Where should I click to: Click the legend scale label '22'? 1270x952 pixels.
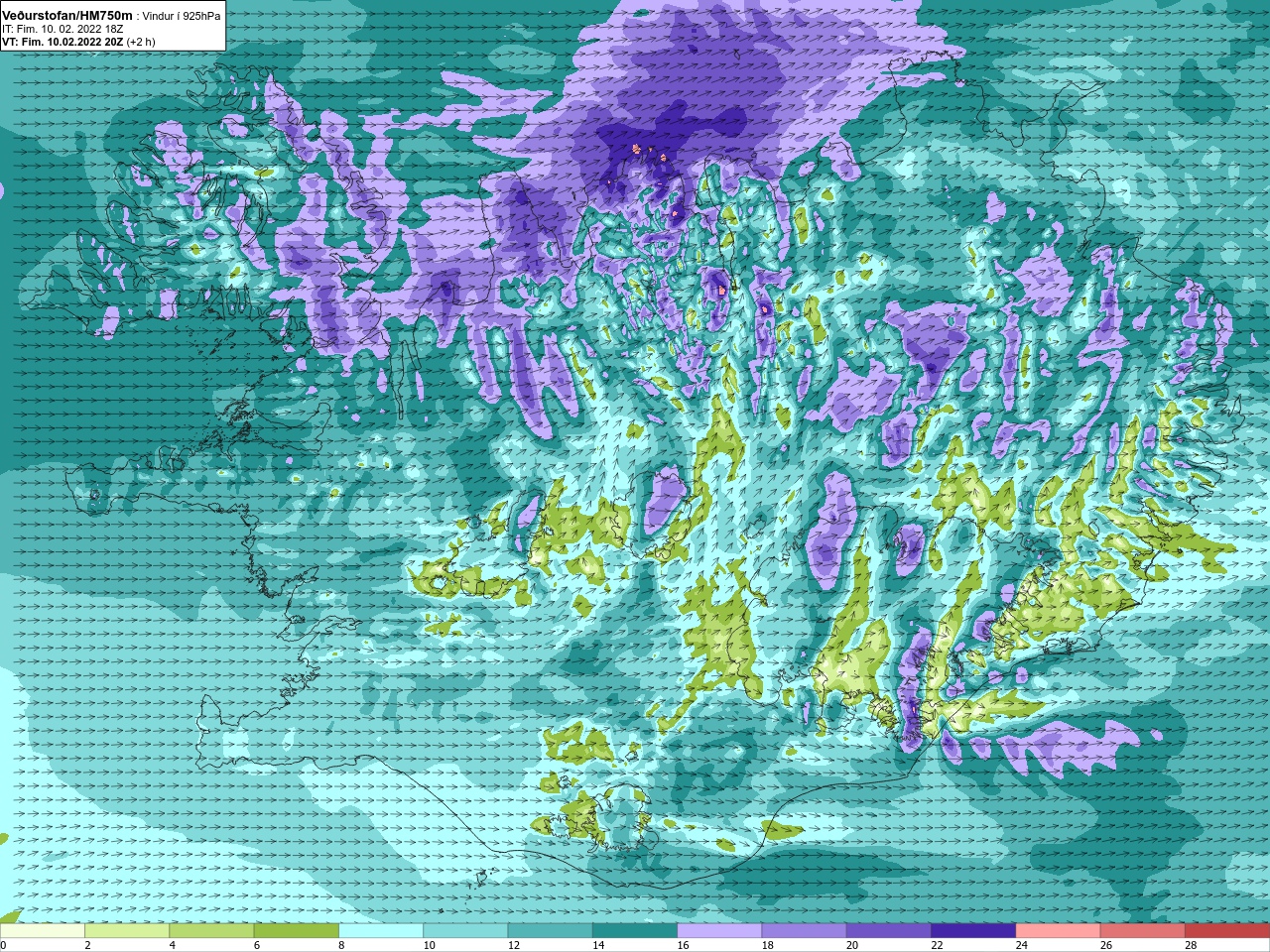coord(937,945)
